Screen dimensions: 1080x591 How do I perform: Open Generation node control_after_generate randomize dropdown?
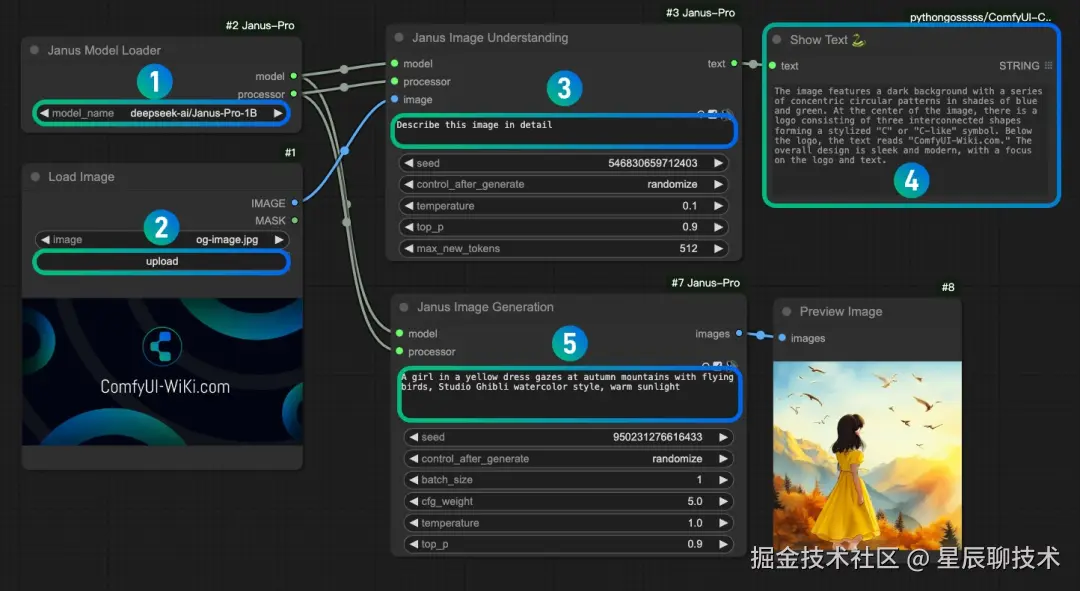pos(568,458)
